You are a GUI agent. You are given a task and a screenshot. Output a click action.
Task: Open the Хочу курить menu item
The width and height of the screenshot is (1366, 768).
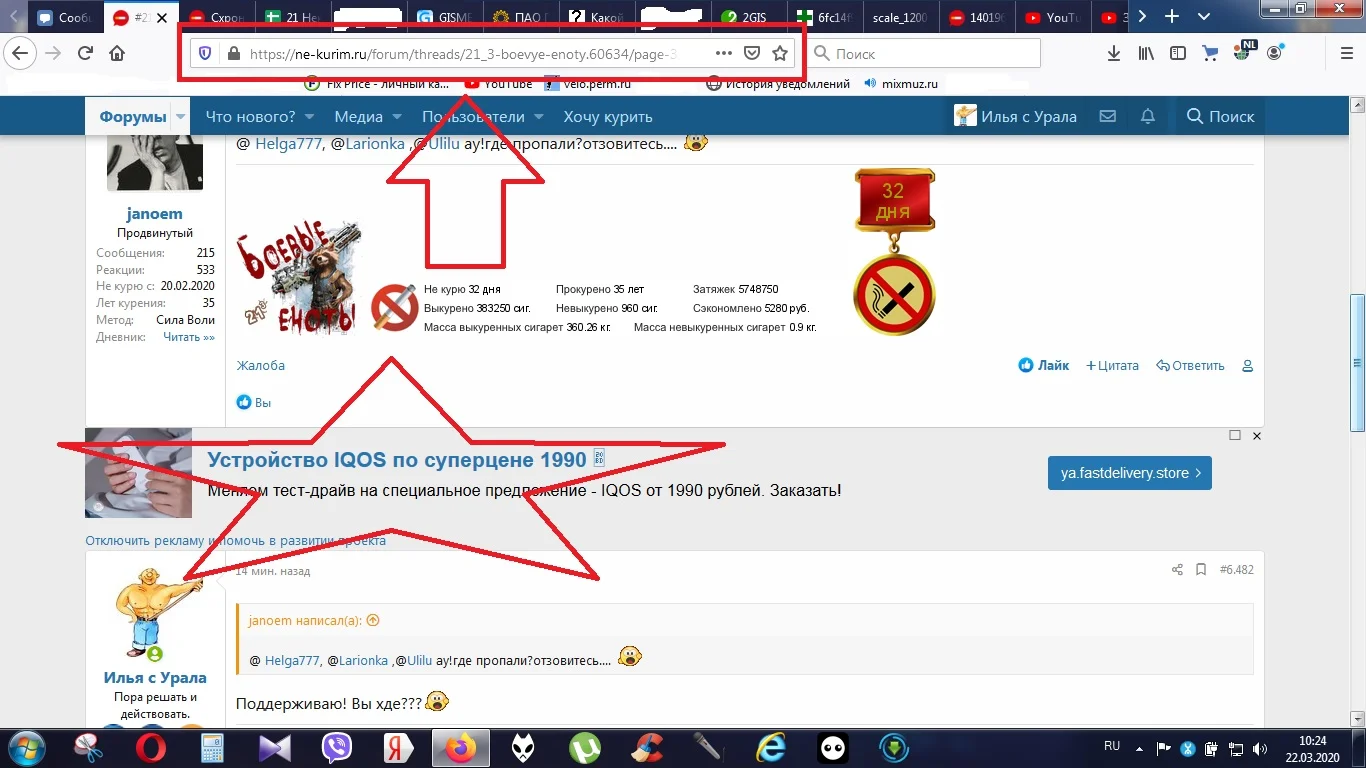(x=607, y=116)
